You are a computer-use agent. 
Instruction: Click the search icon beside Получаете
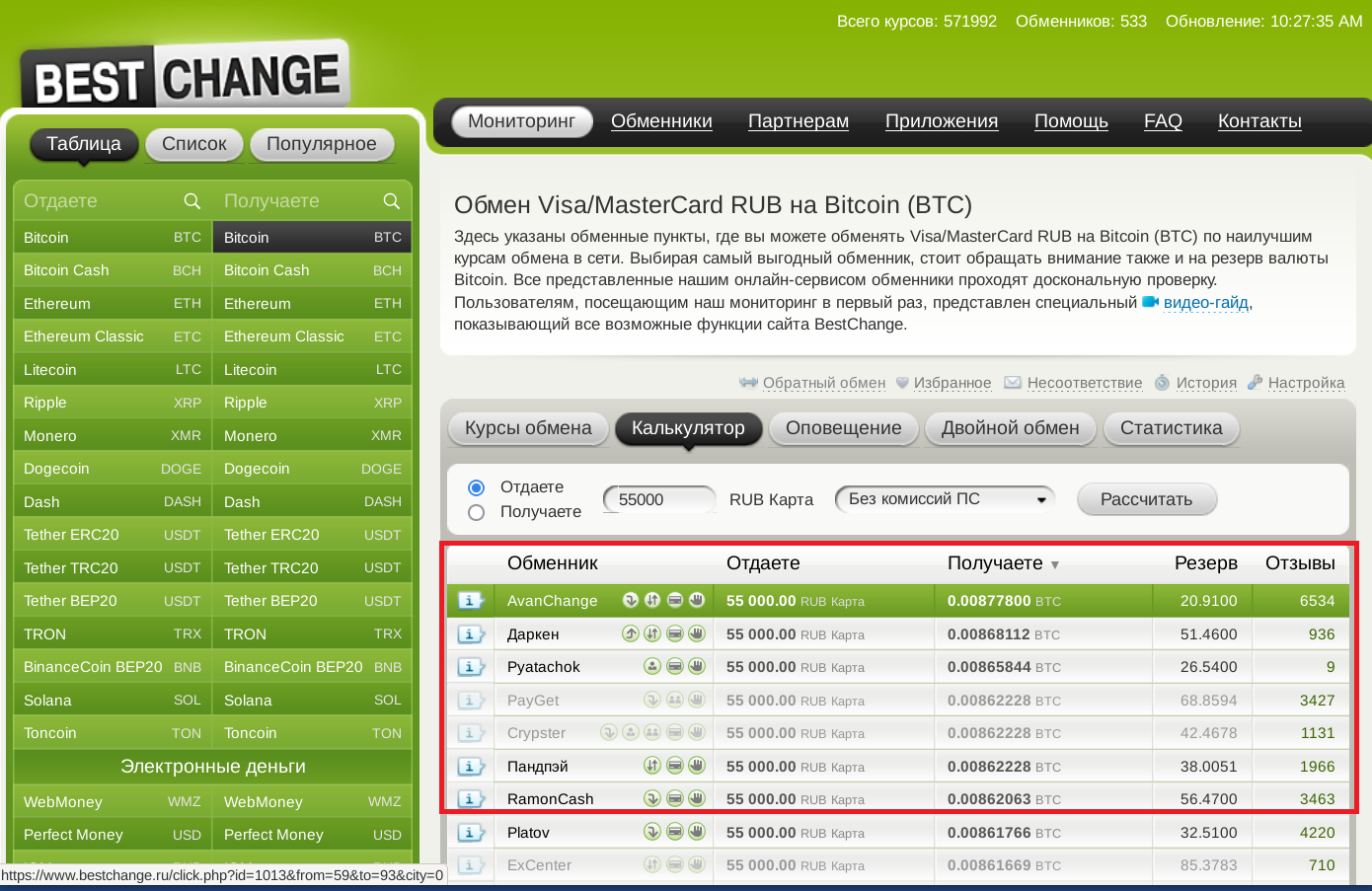(392, 201)
